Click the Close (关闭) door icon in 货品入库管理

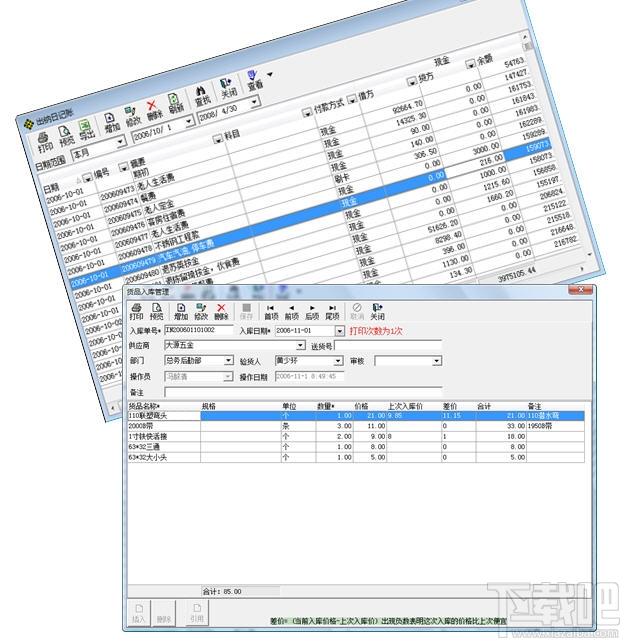pos(377,312)
